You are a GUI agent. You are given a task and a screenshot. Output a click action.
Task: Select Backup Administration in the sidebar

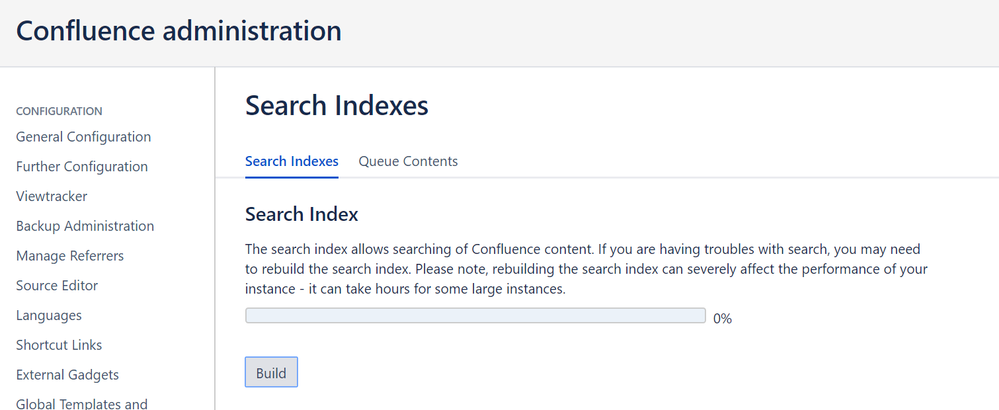pos(85,226)
